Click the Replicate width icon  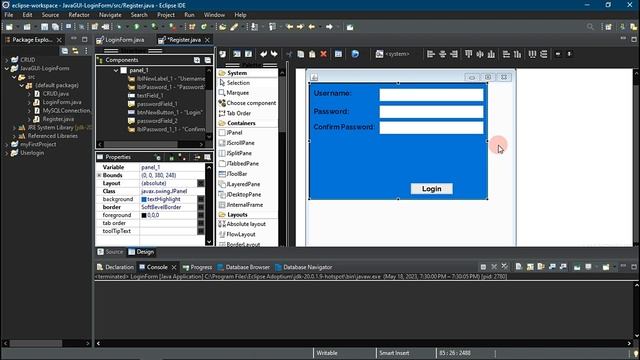pos(506,54)
